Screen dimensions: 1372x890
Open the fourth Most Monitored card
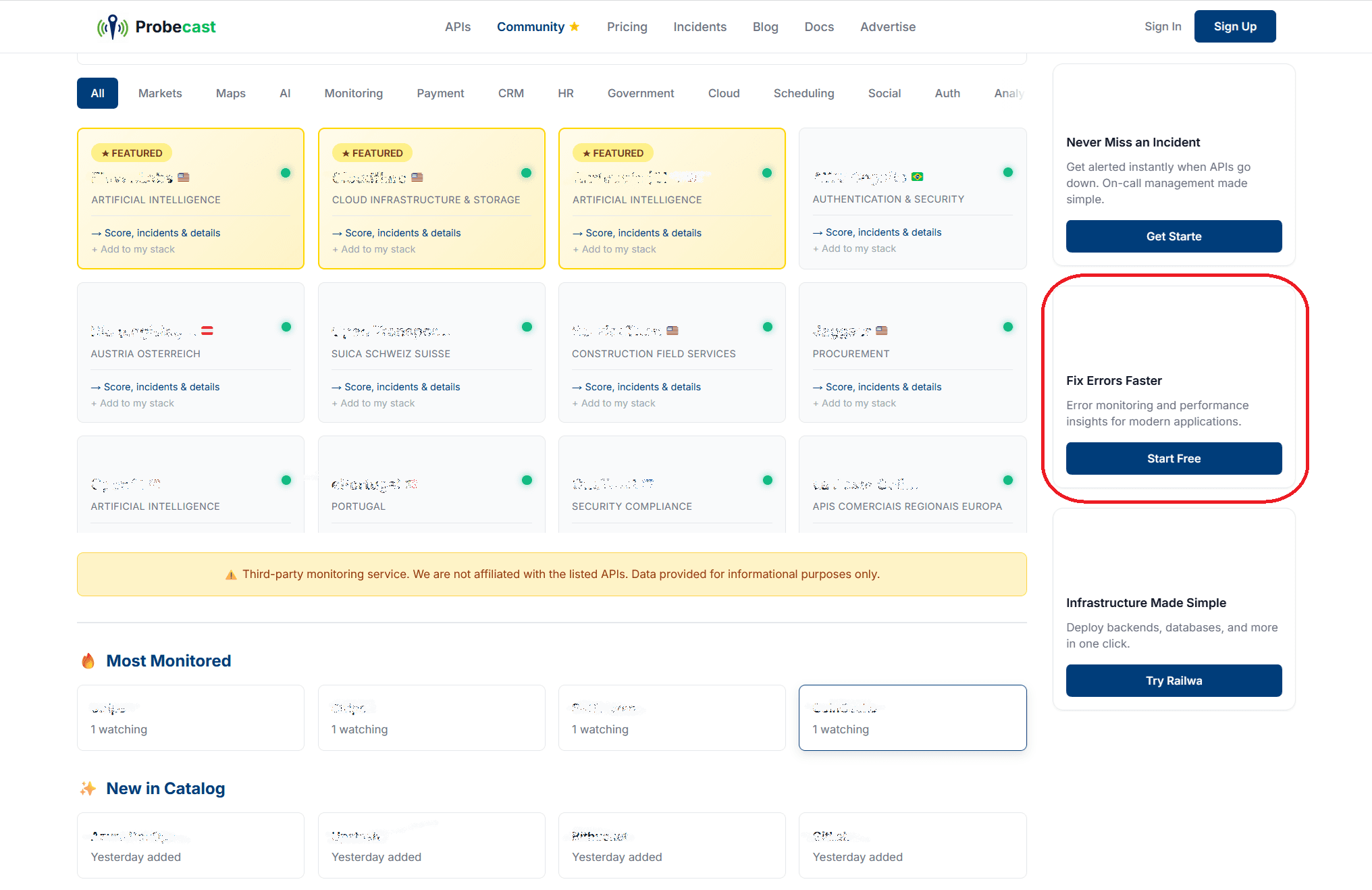pyautogui.click(x=912, y=718)
